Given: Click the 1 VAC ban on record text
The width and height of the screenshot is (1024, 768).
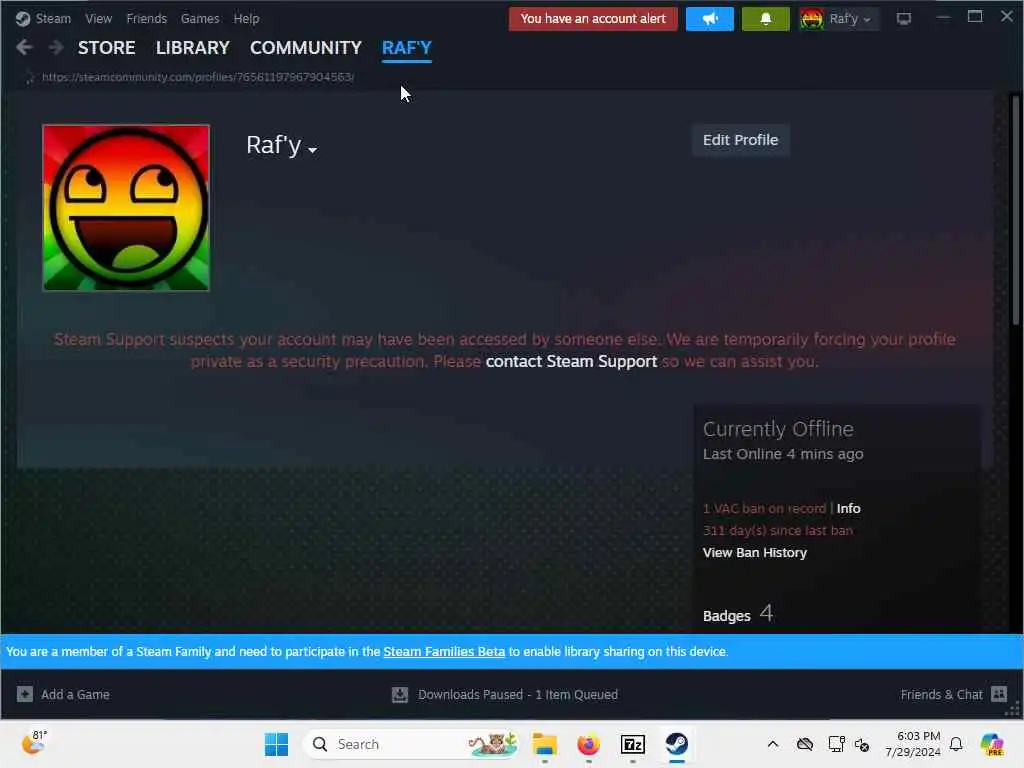Looking at the screenshot, I should (764, 508).
